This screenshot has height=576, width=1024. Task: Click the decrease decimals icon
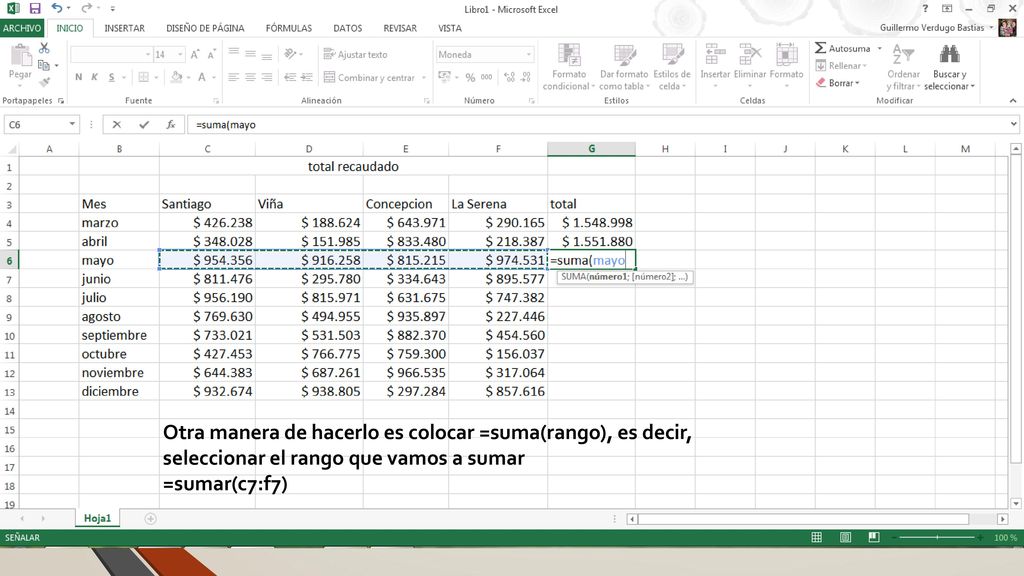pyautogui.click(x=526, y=77)
